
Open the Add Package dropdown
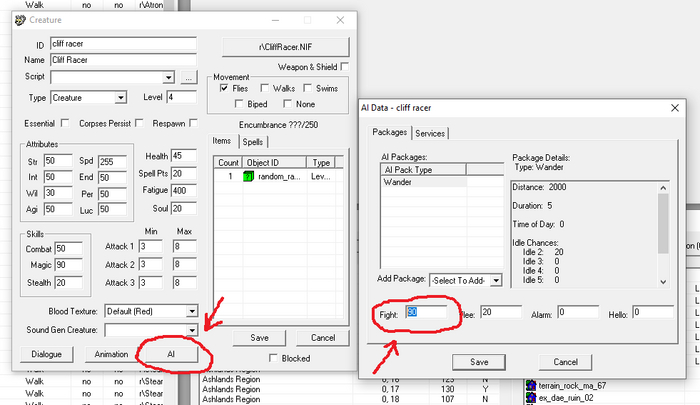[x=496, y=280]
